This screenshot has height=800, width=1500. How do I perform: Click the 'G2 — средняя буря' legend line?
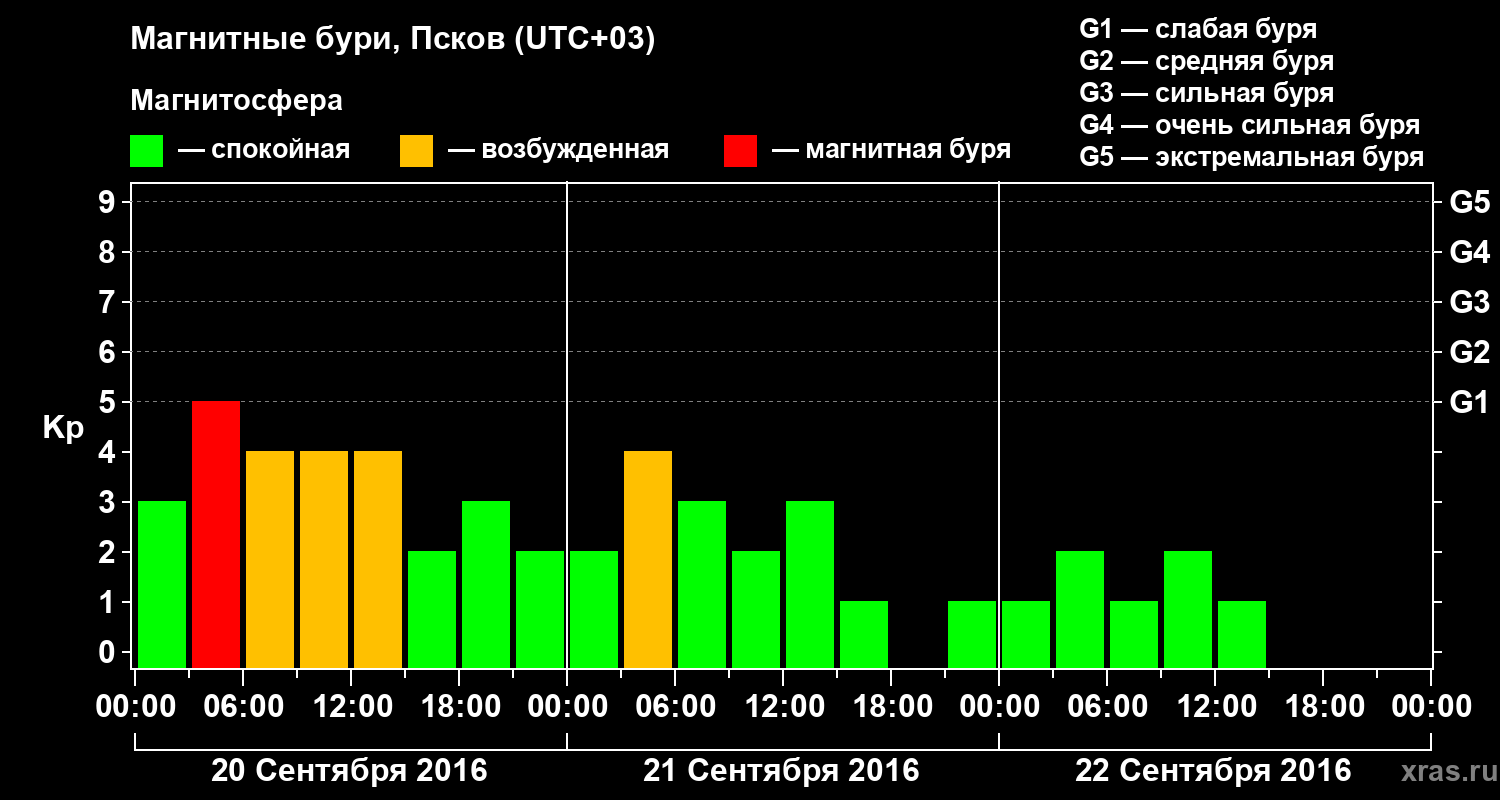pos(1206,61)
